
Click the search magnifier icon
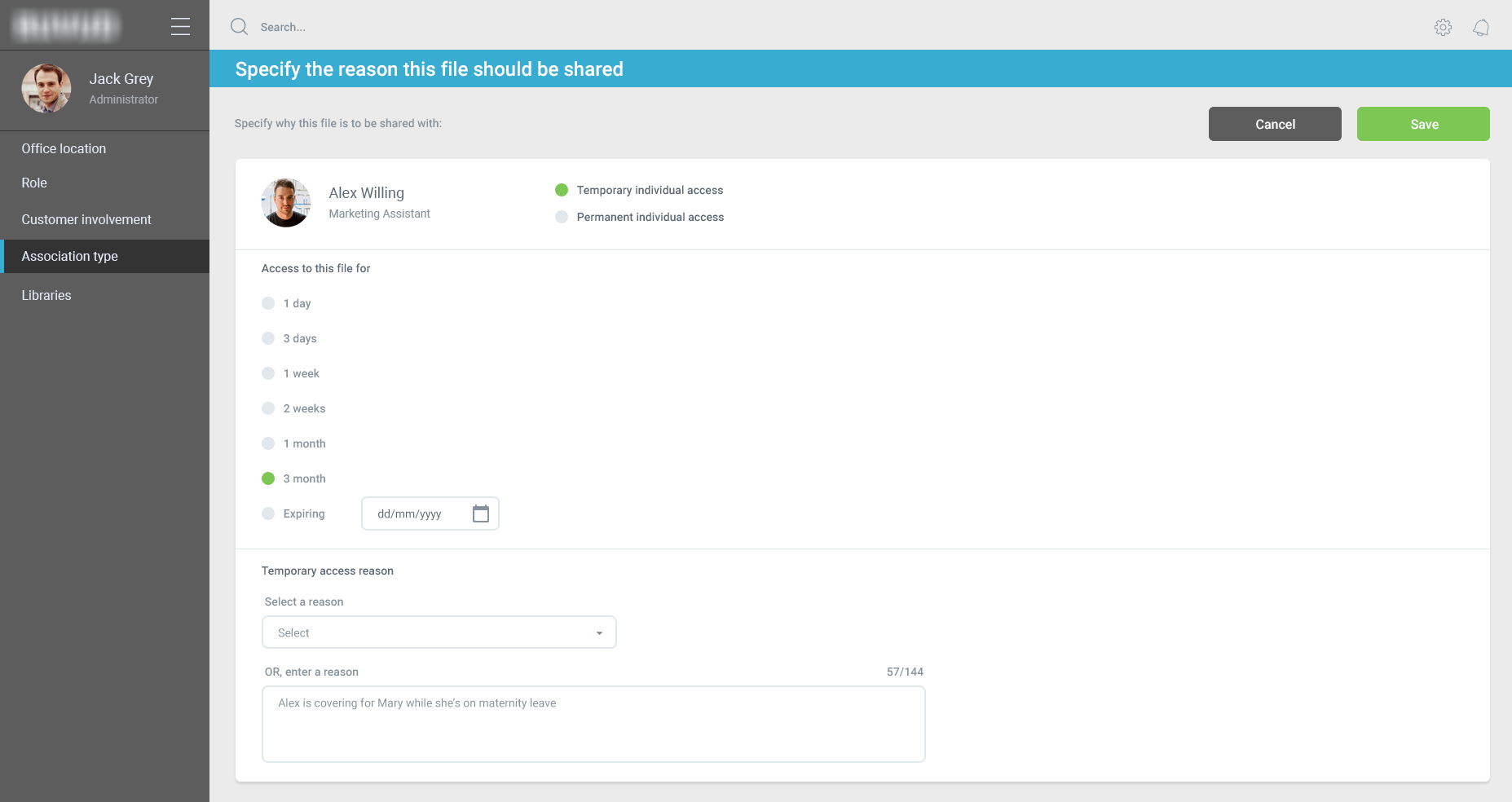[239, 27]
